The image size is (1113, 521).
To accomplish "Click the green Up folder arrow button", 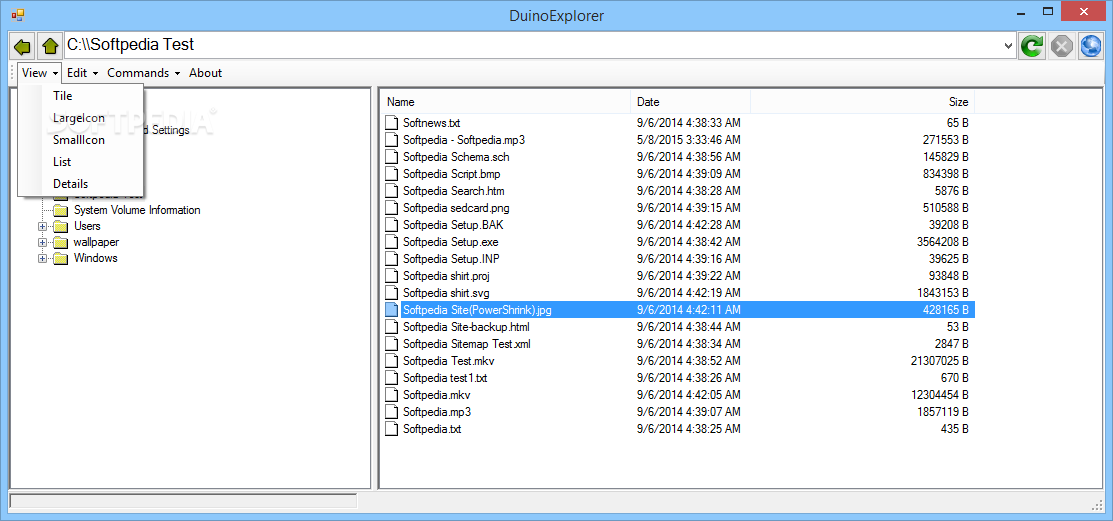I will click(50, 47).
